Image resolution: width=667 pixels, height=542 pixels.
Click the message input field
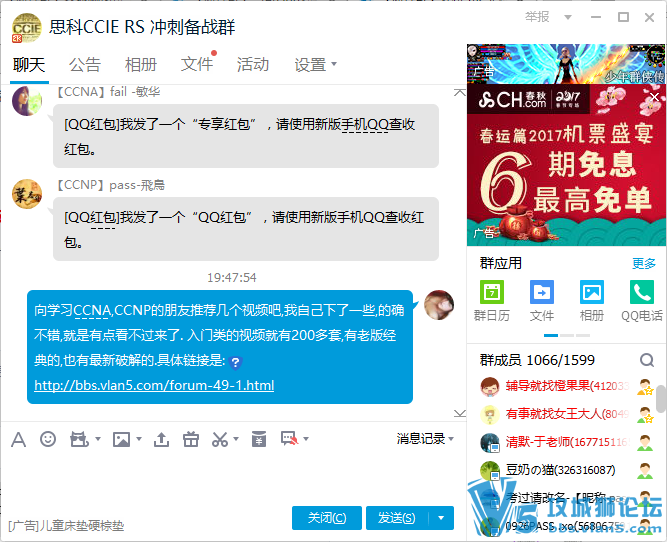click(230, 476)
